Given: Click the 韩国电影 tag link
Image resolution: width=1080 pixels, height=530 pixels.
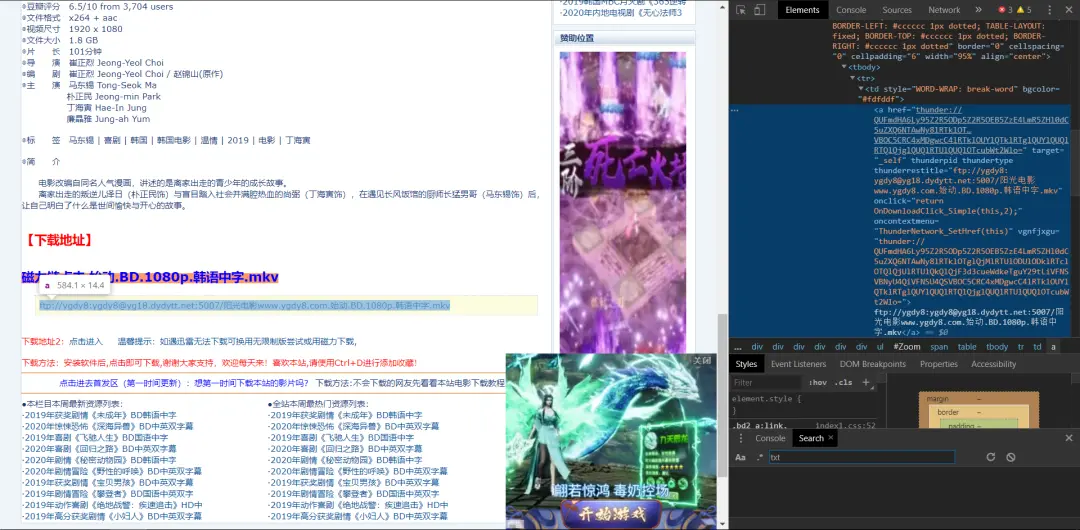Looking at the screenshot, I should click(x=174, y=140).
